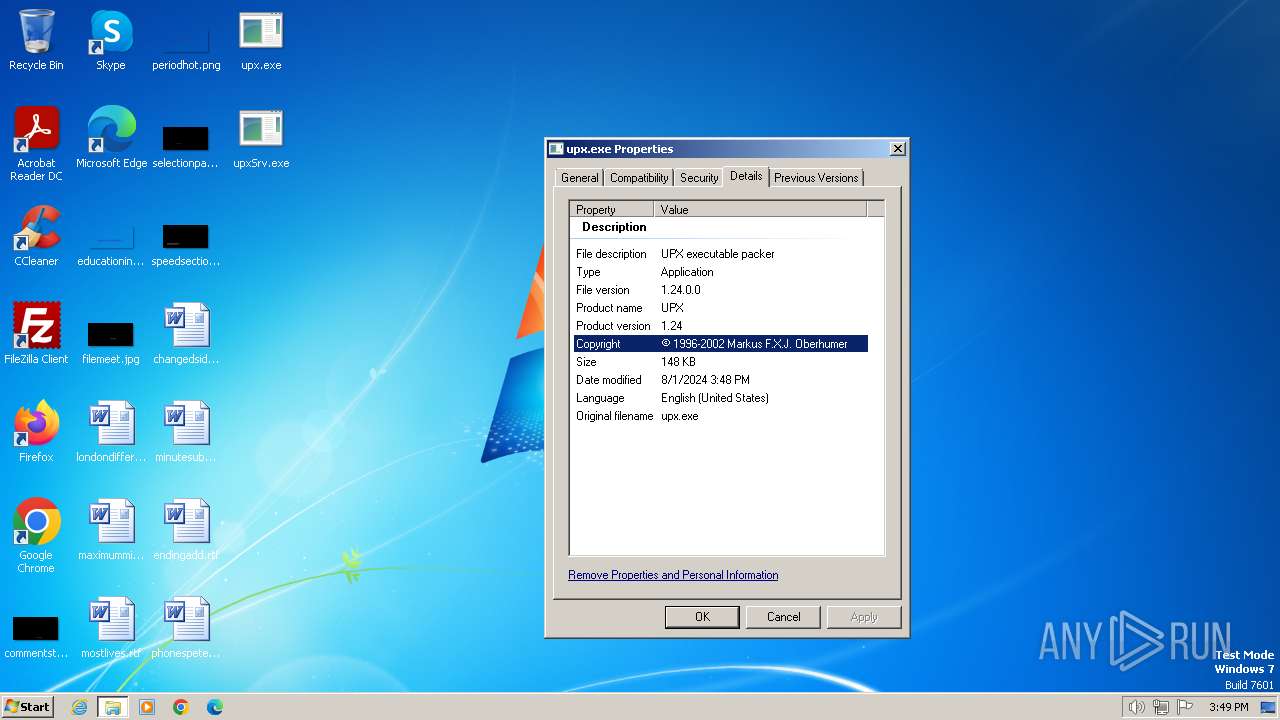Viewport: 1280px width, 720px height.
Task: Select the File description row
Action: coord(721,254)
